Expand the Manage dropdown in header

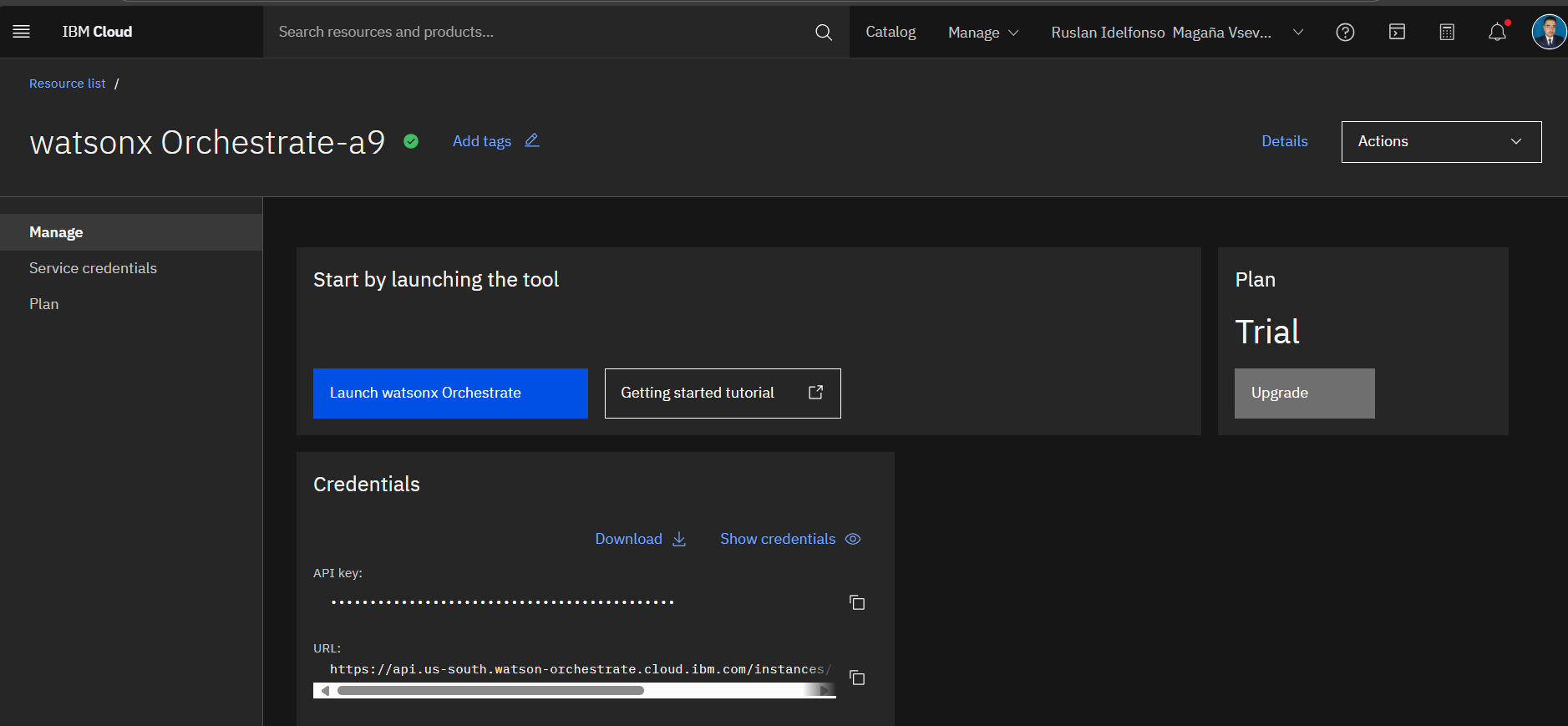(983, 32)
